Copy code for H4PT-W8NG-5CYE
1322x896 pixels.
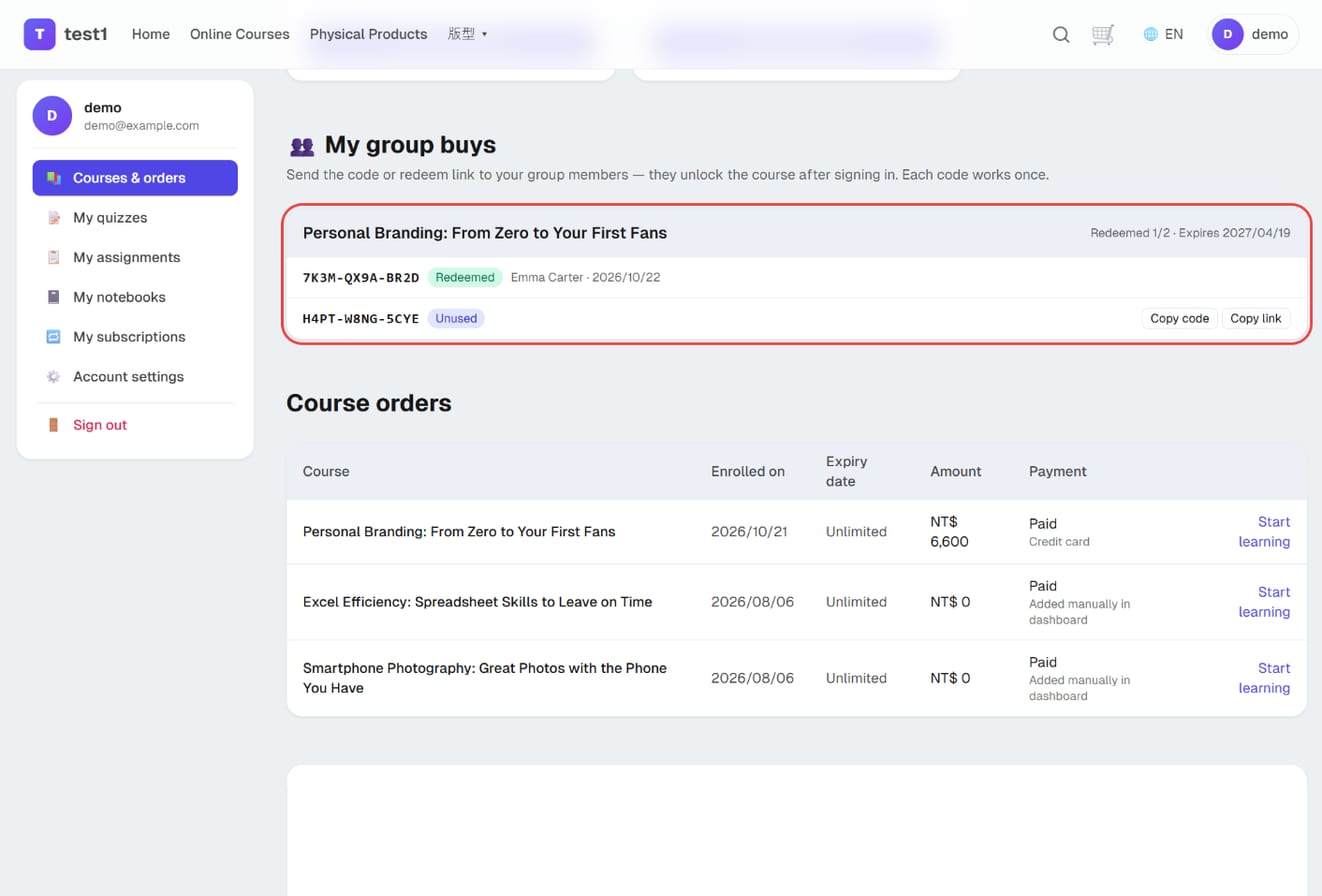(1180, 319)
